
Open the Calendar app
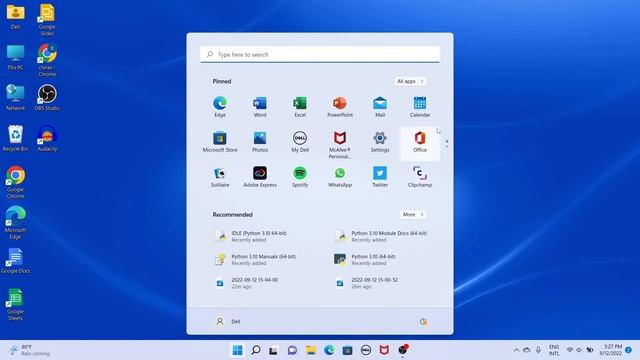(420, 107)
